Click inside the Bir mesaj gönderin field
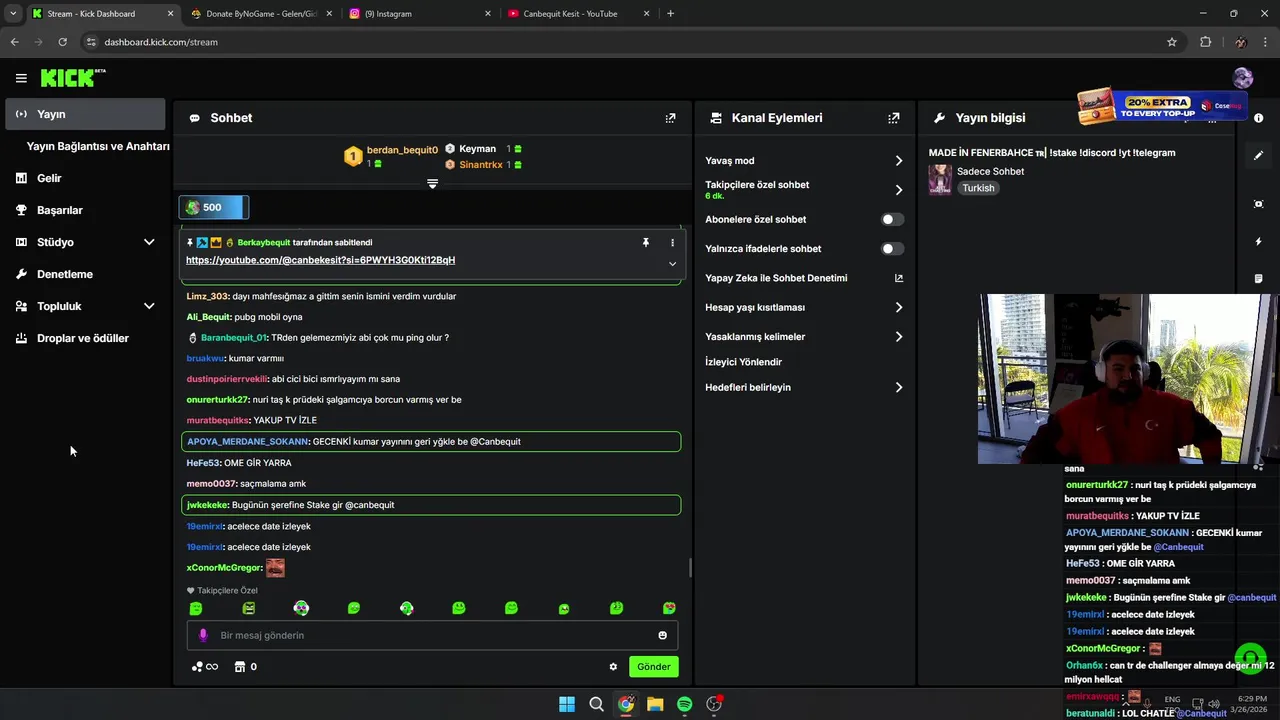This screenshot has height=720, width=1280. pos(432,635)
